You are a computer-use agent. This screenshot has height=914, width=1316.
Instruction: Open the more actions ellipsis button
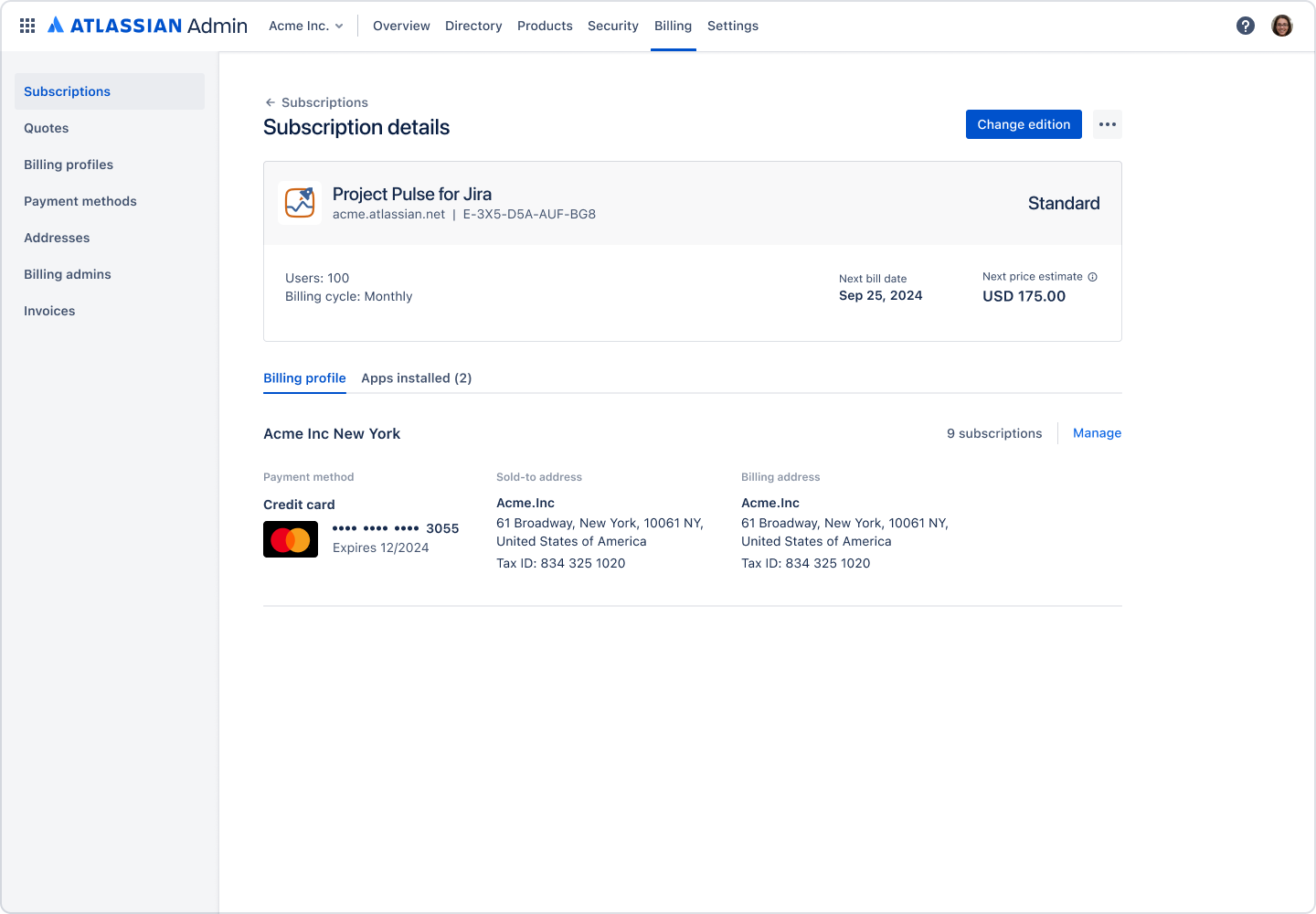[1108, 124]
